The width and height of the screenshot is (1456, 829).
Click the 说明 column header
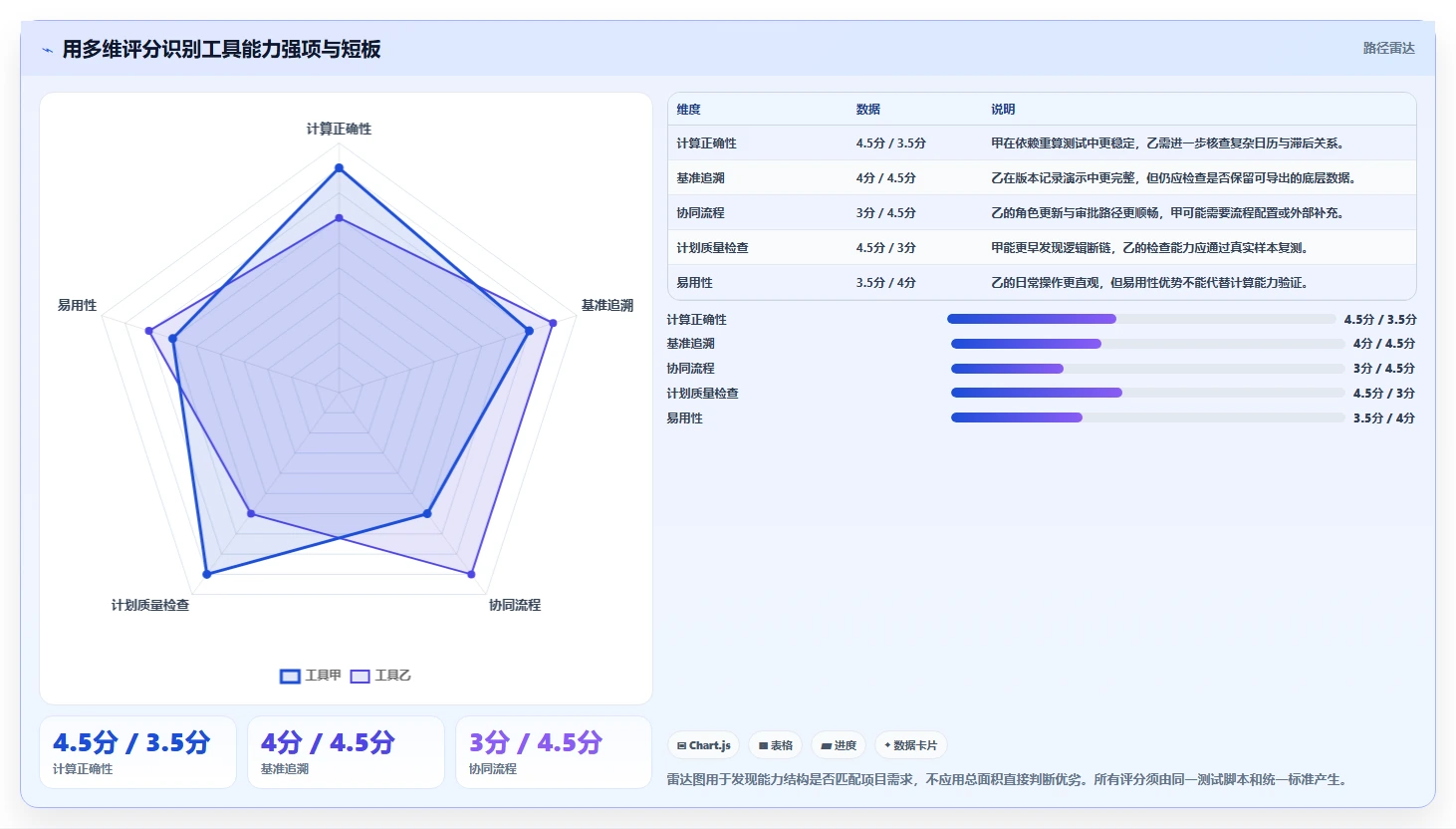[x=1003, y=110]
